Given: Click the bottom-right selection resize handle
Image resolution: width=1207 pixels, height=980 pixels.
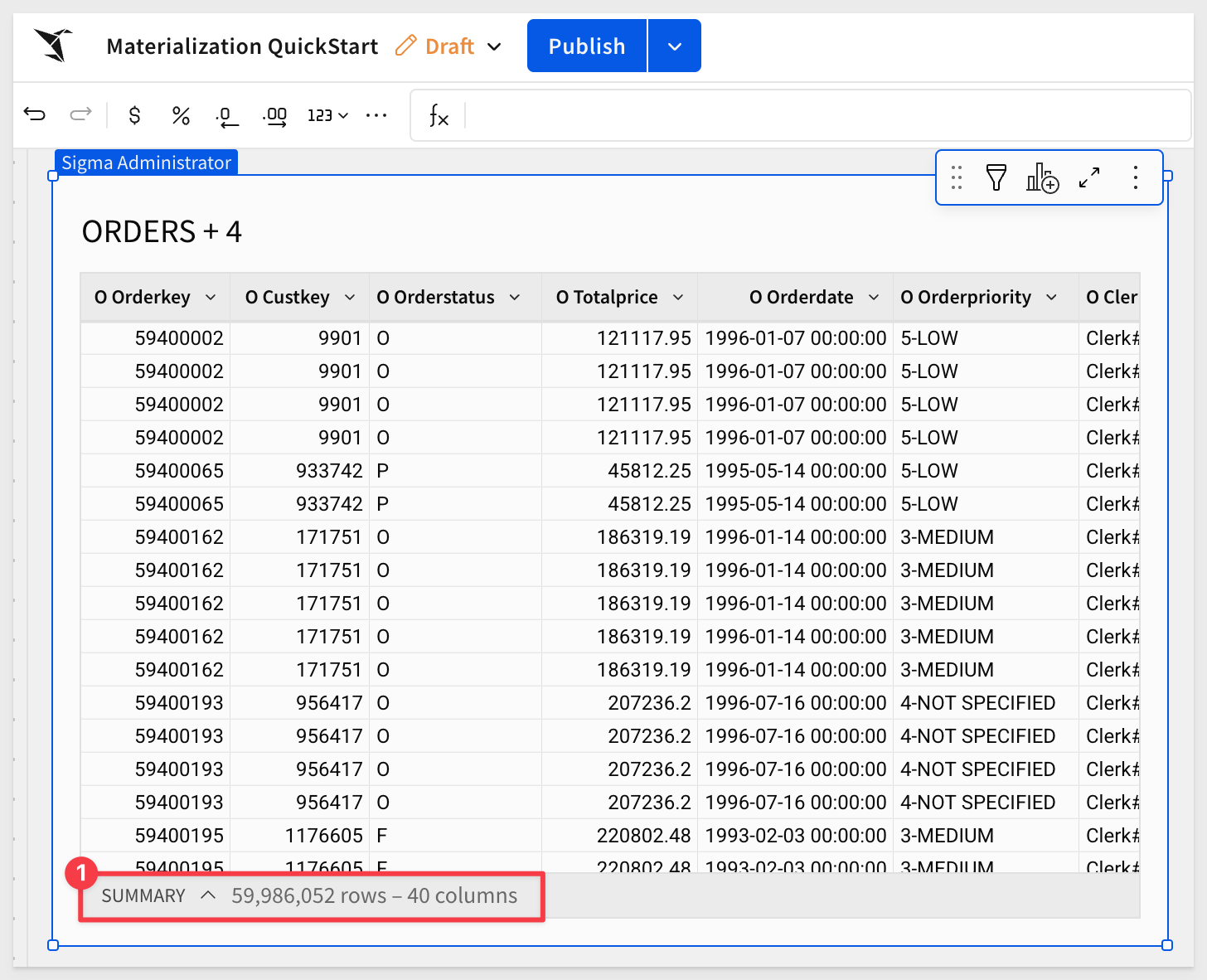Looking at the screenshot, I should [x=1167, y=945].
